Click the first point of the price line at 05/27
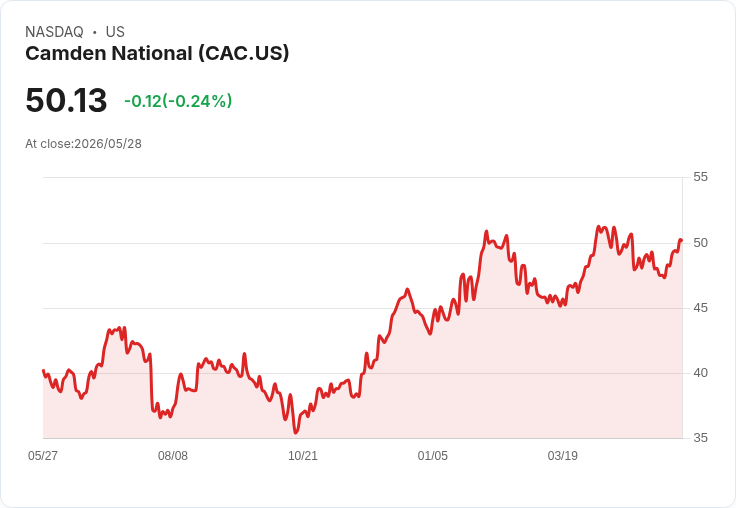 tap(43, 370)
